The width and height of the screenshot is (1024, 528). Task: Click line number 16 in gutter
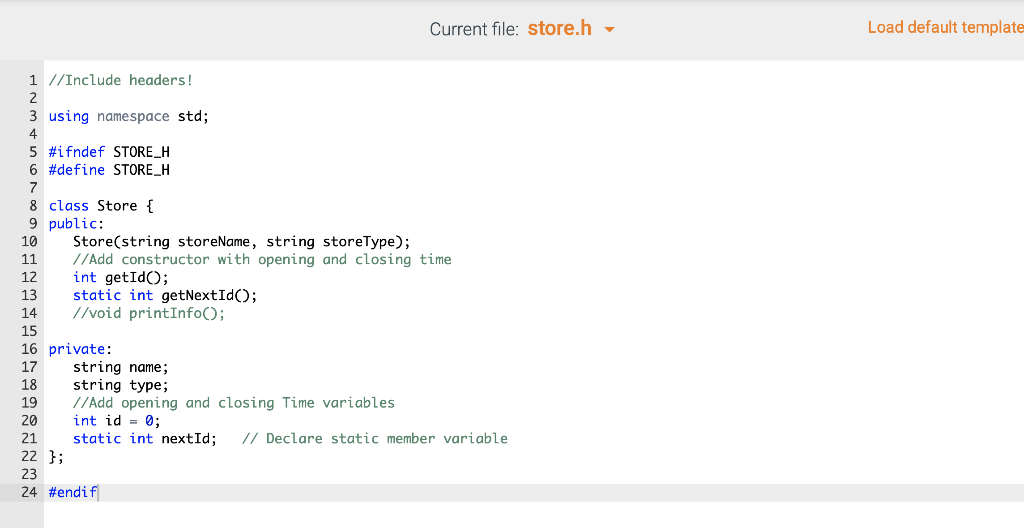(29, 349)
